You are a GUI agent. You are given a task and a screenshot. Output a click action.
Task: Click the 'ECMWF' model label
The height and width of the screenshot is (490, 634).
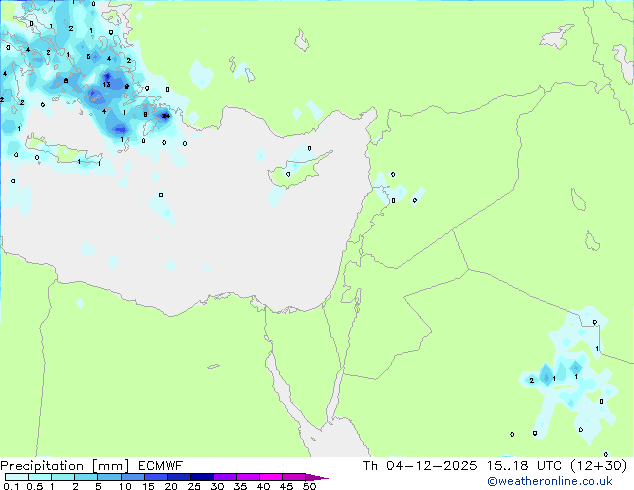click(x=161, y=466)
